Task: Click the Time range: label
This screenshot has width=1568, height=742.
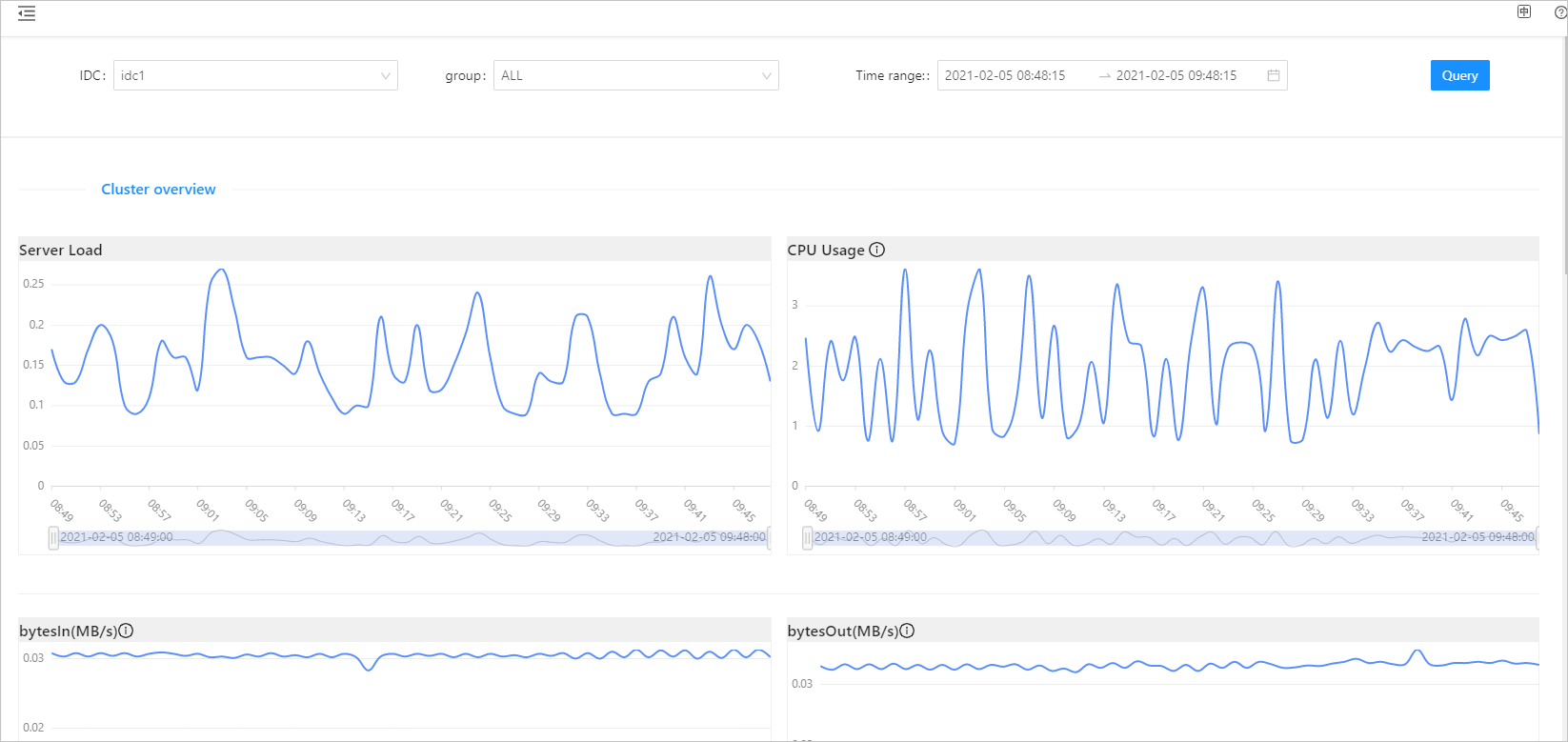Action: (x=893, y=75)
